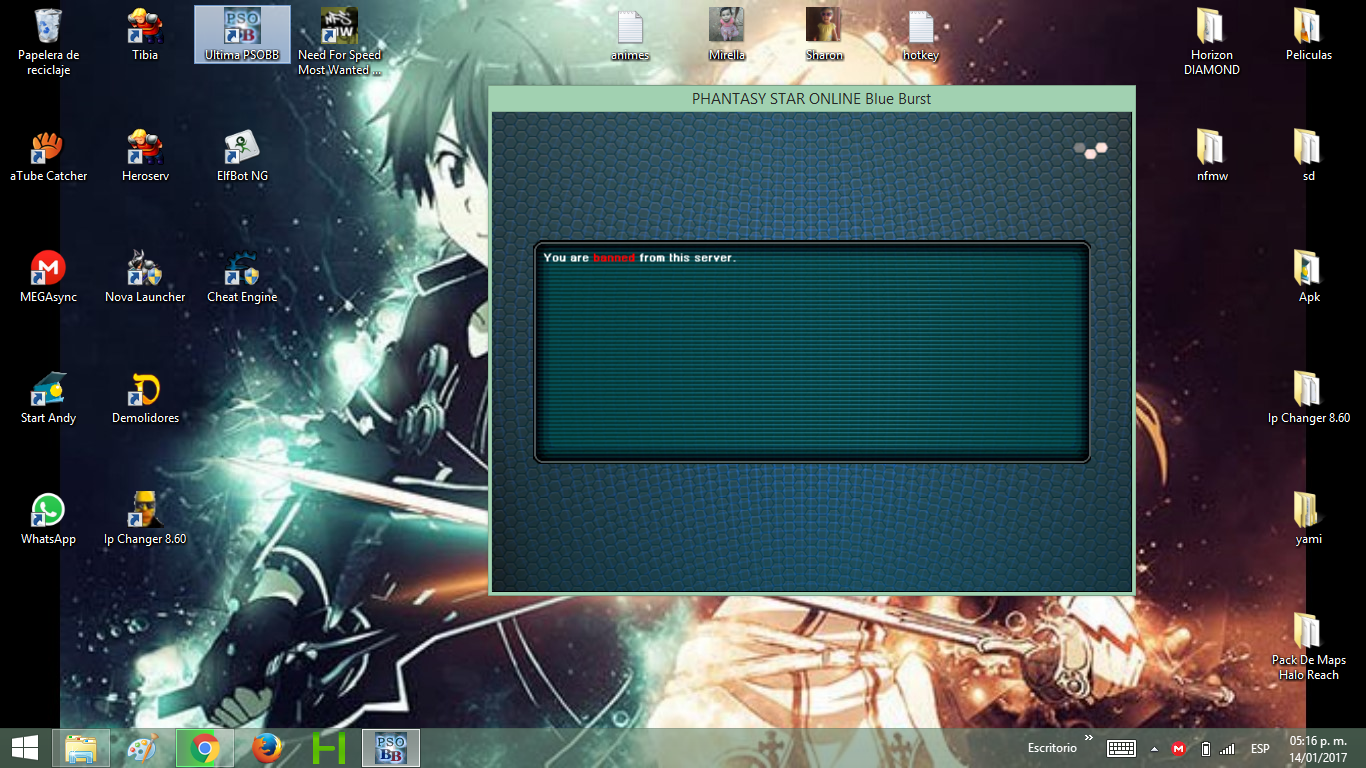Screen dimensions: 1366x768
Task: Open the Ip Changer 8.60 folder icon
Action: pos(1308,398)
